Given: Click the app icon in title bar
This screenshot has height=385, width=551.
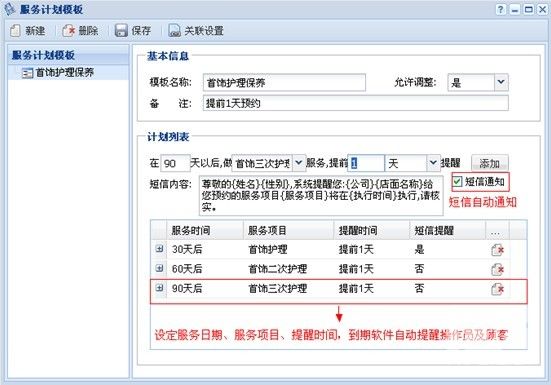Looking at the screenshot, I should pyautogui.click(x=10, y=9).
